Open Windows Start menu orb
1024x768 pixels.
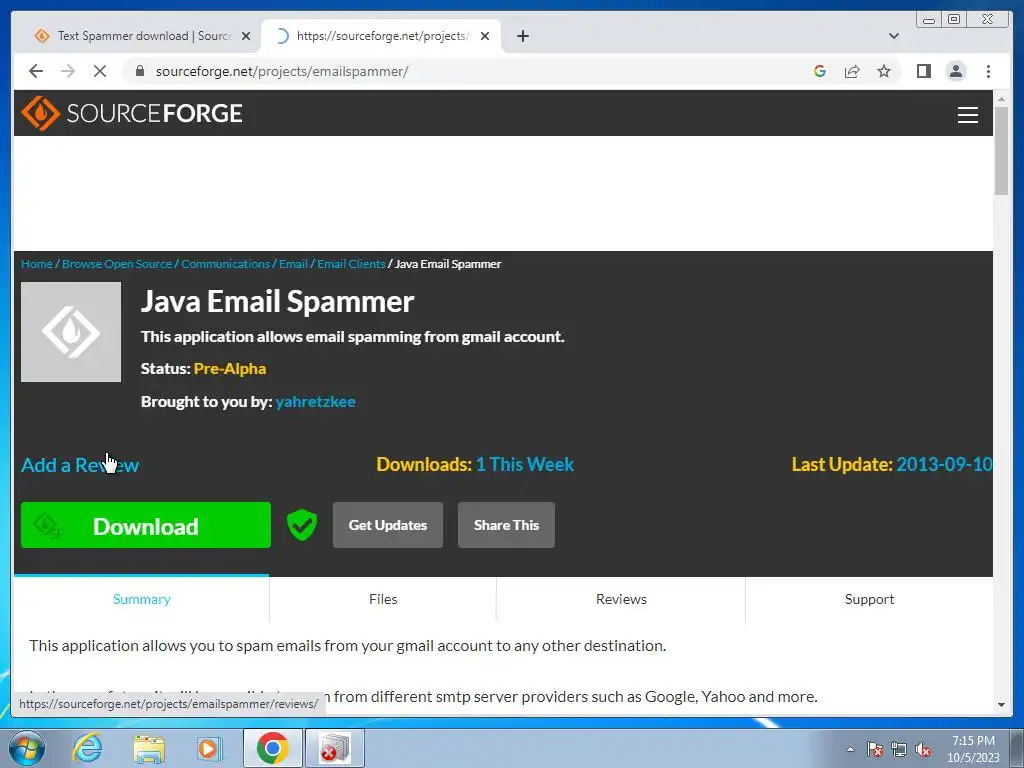pos(27,747)
